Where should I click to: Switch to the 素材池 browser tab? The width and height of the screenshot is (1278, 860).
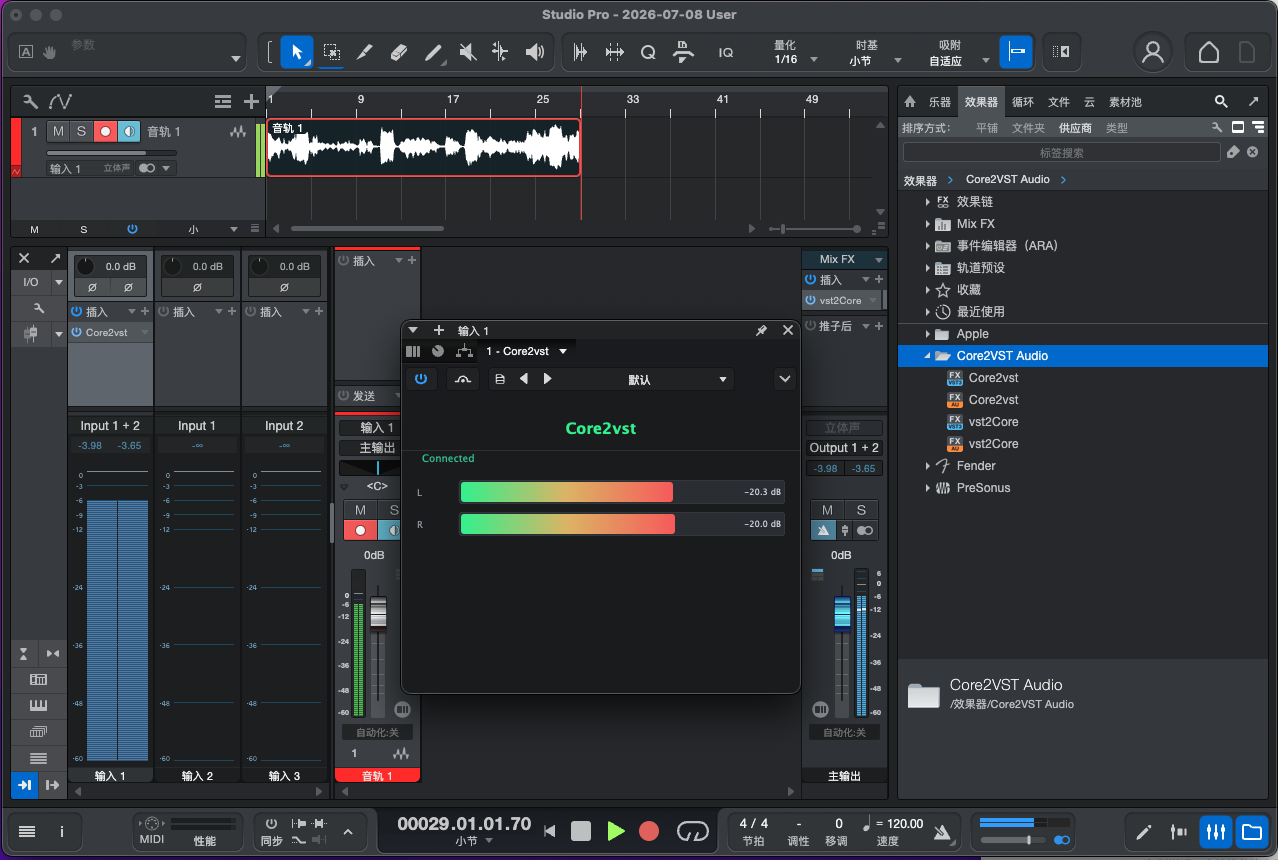pos(1125,102)
